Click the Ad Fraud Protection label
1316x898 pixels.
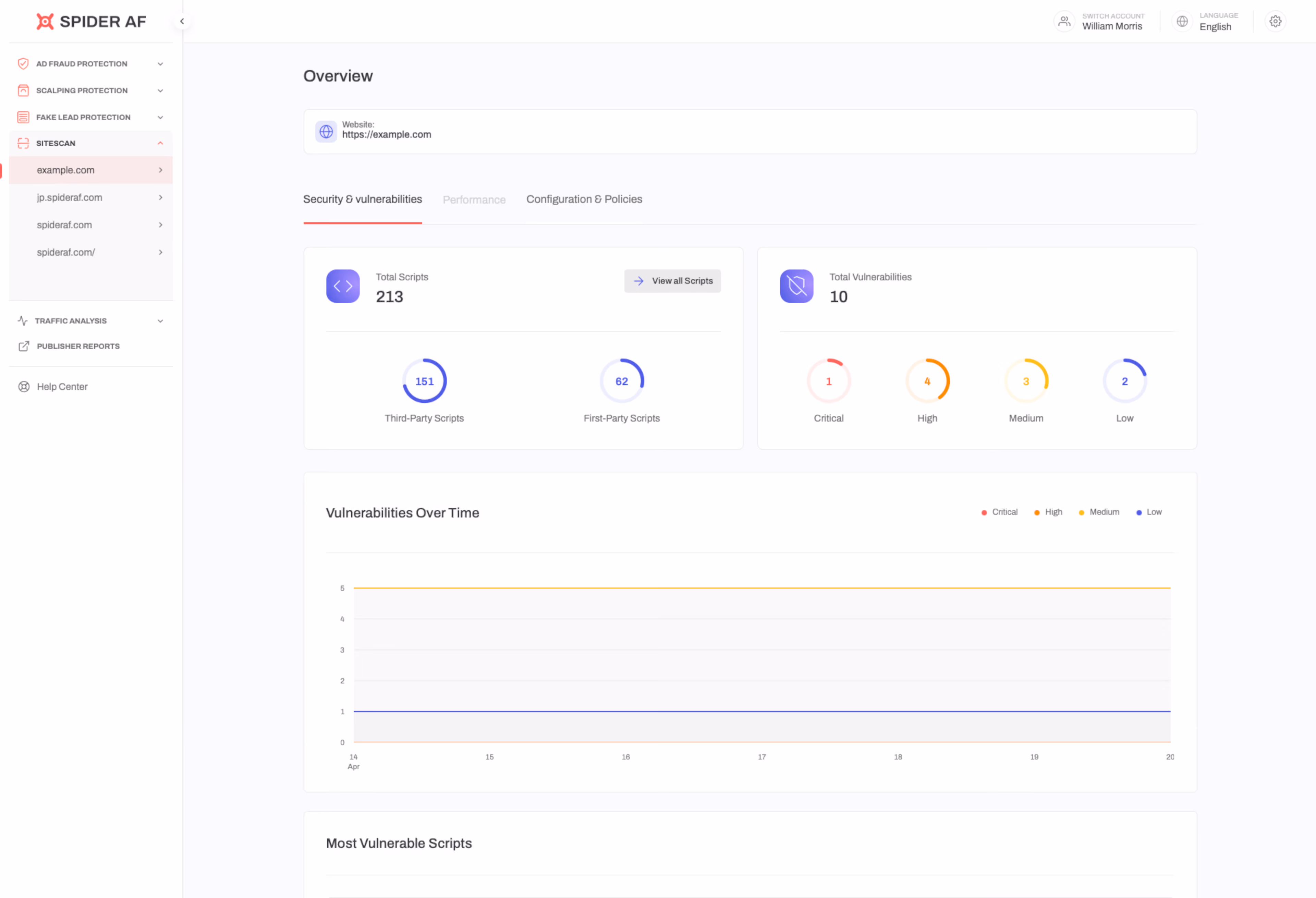click(x=82, y=64)
